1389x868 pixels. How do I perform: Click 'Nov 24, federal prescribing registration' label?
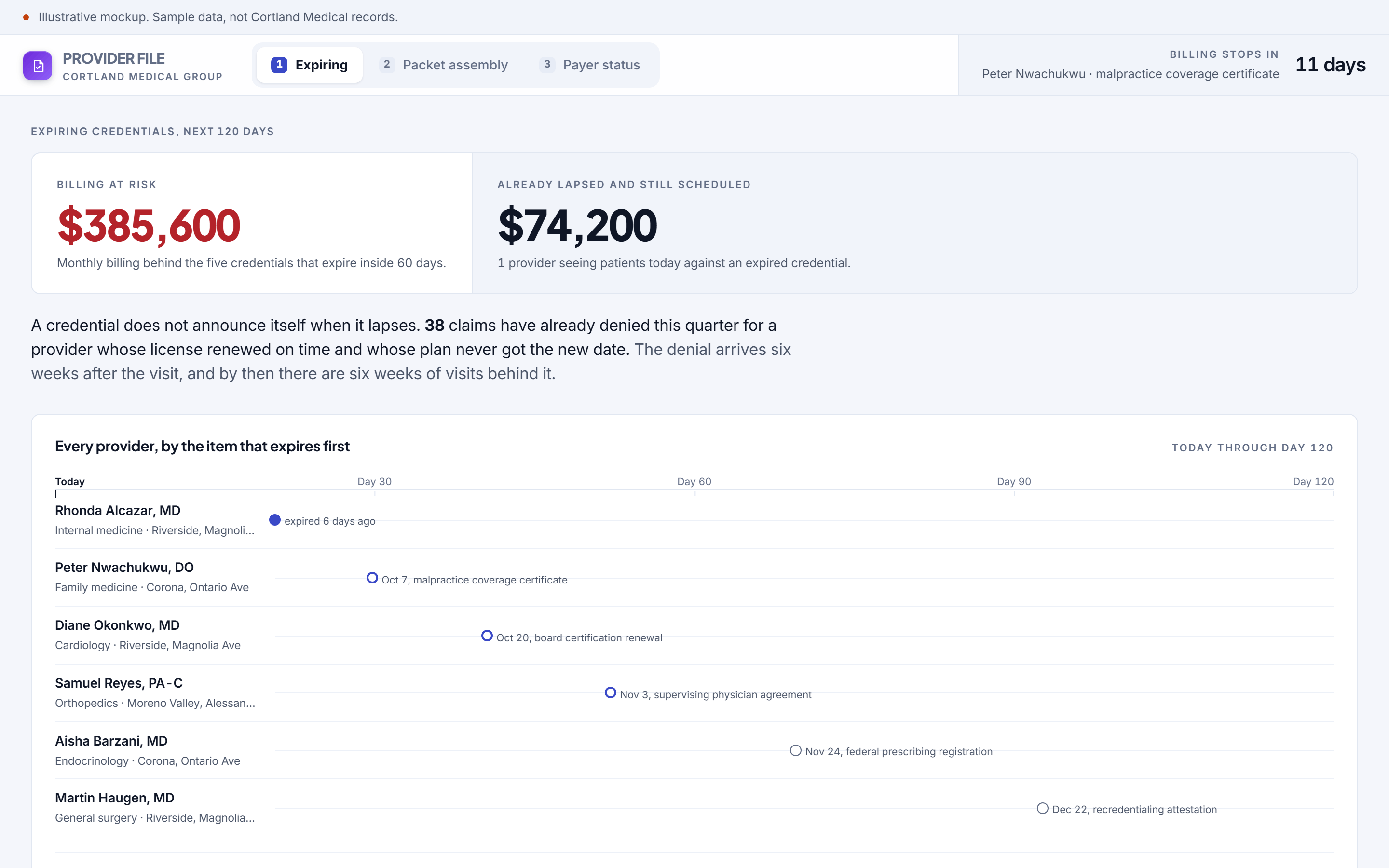click(x=899, y=751)
